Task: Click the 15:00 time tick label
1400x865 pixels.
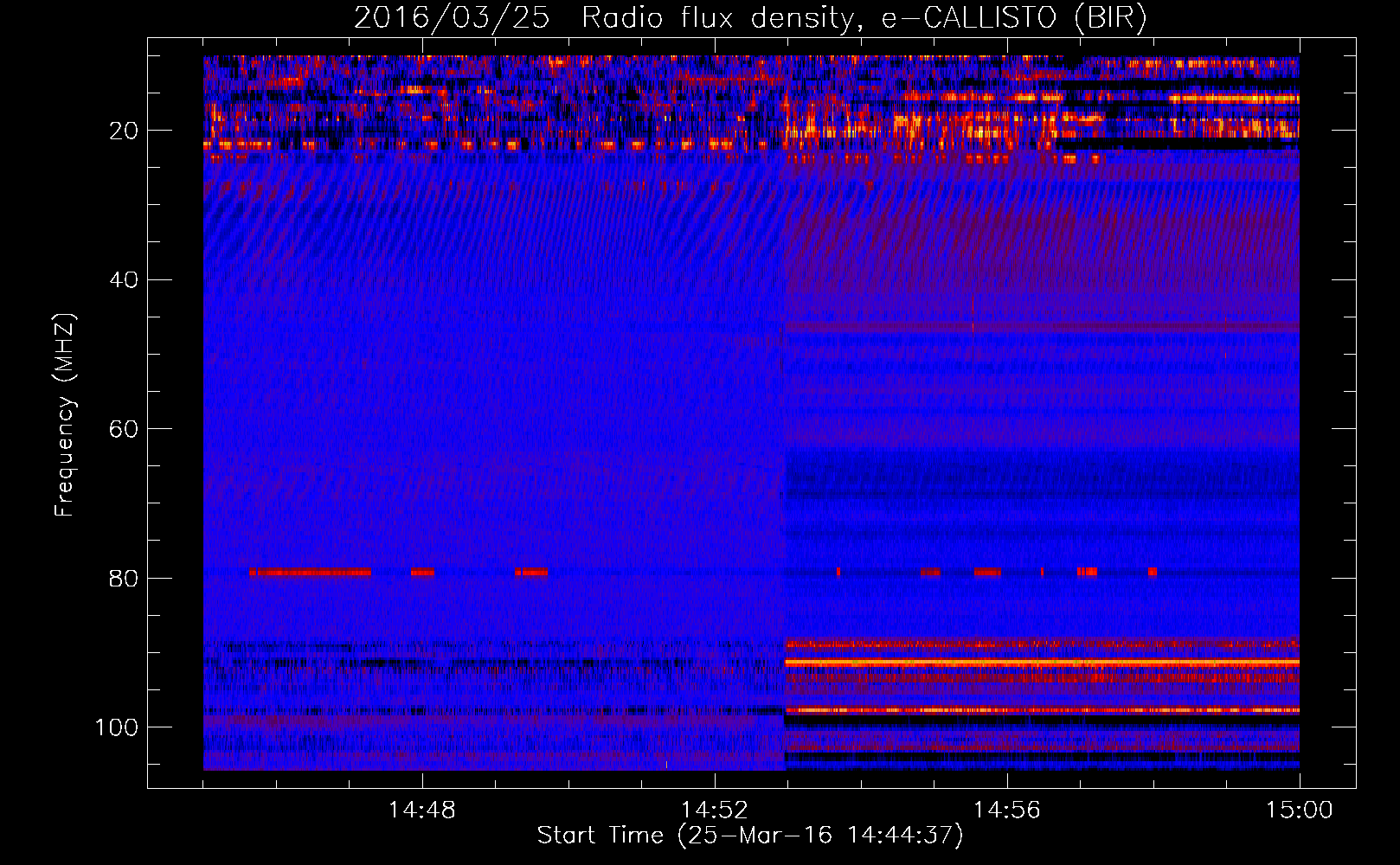Action: pos(1300,811)
